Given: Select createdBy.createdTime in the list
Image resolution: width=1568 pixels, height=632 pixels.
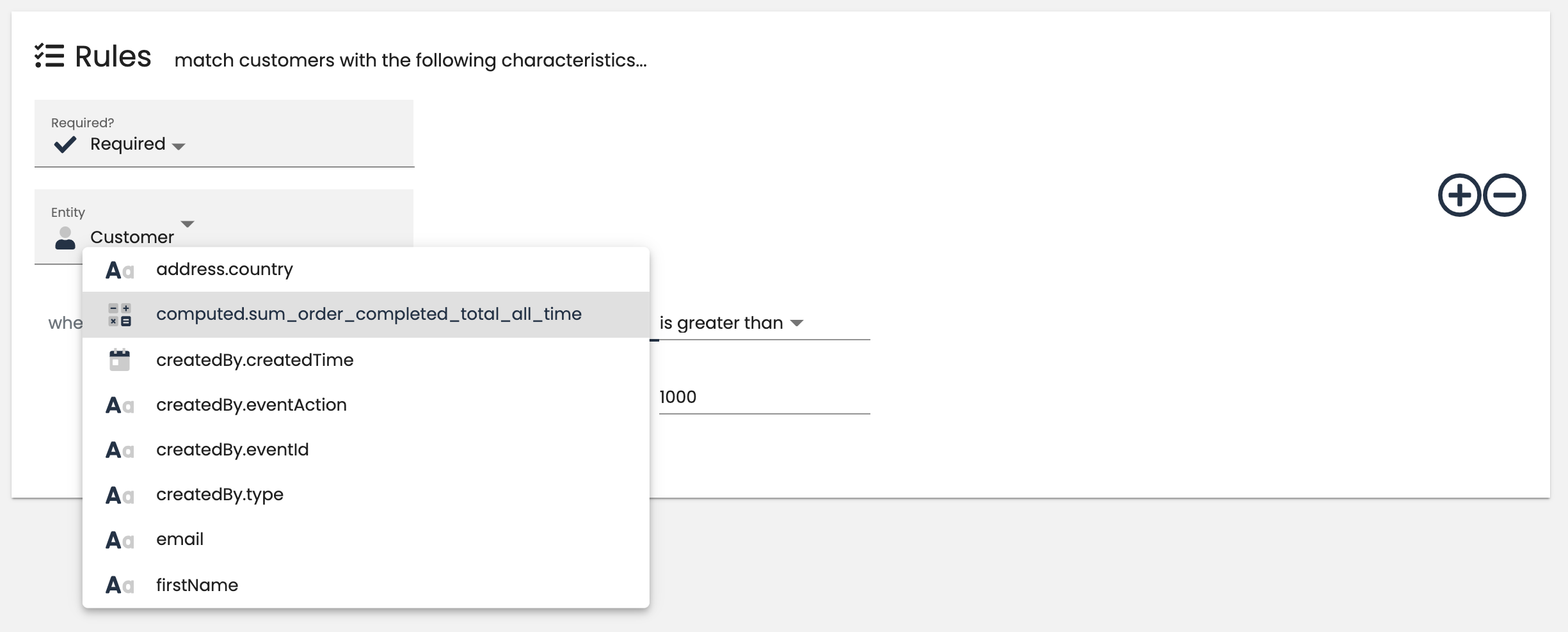Looking at the screenshot, I should click(x=255, y=360).
